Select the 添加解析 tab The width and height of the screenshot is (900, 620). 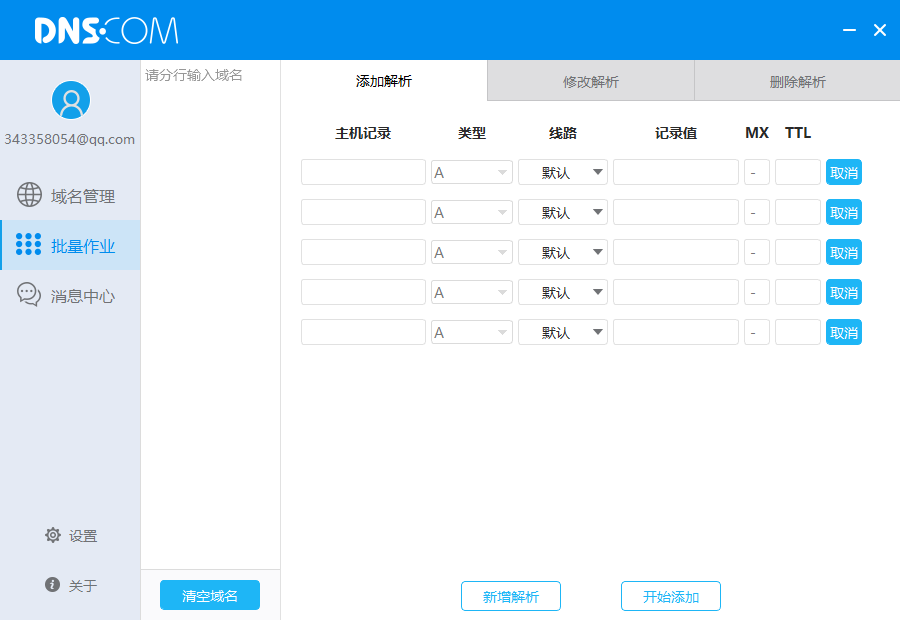(383, 80)
